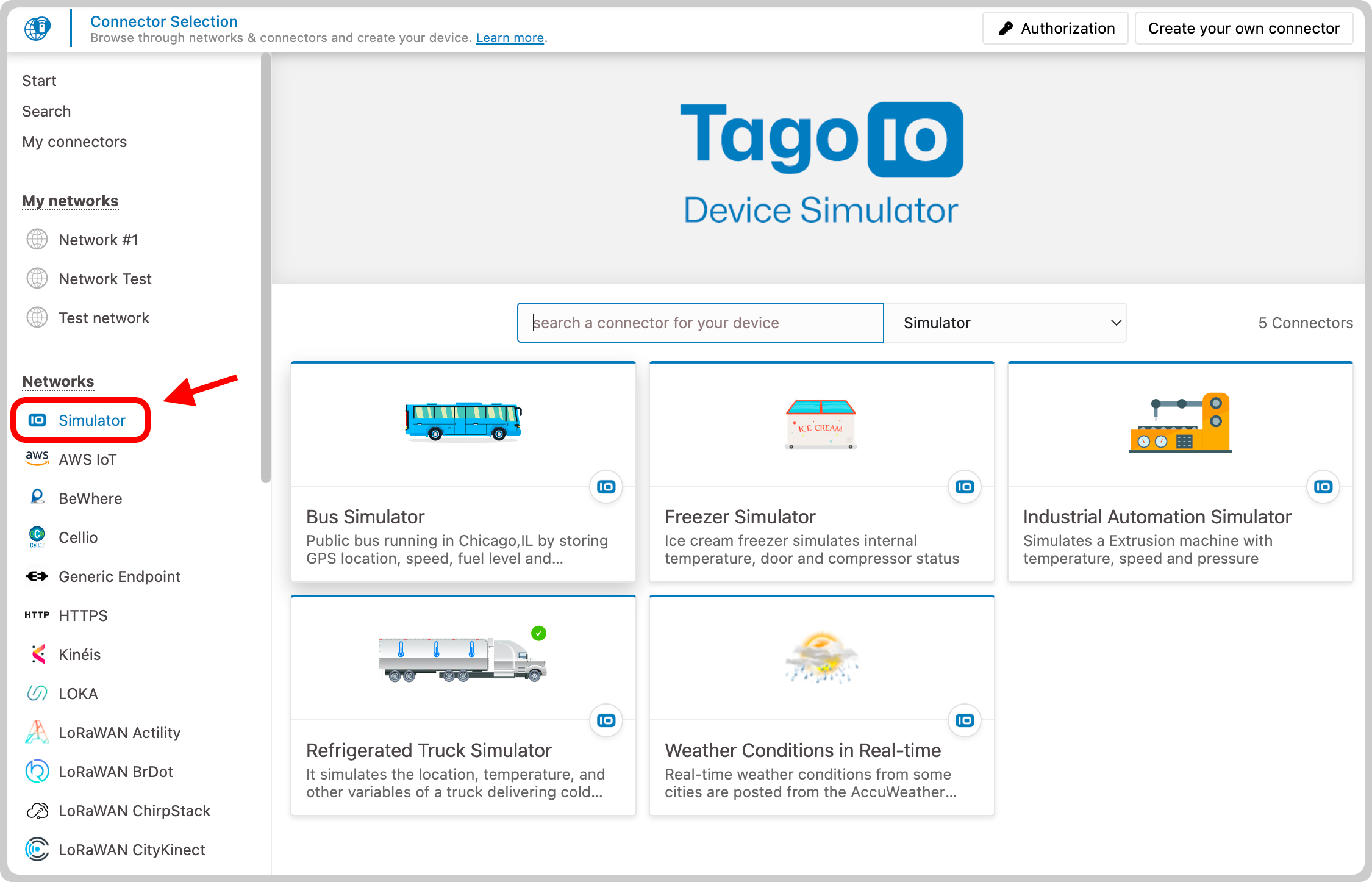Screen dimensions: 1372x882
Task: Click the Authorization key icon
Action: click(1006, 28)
